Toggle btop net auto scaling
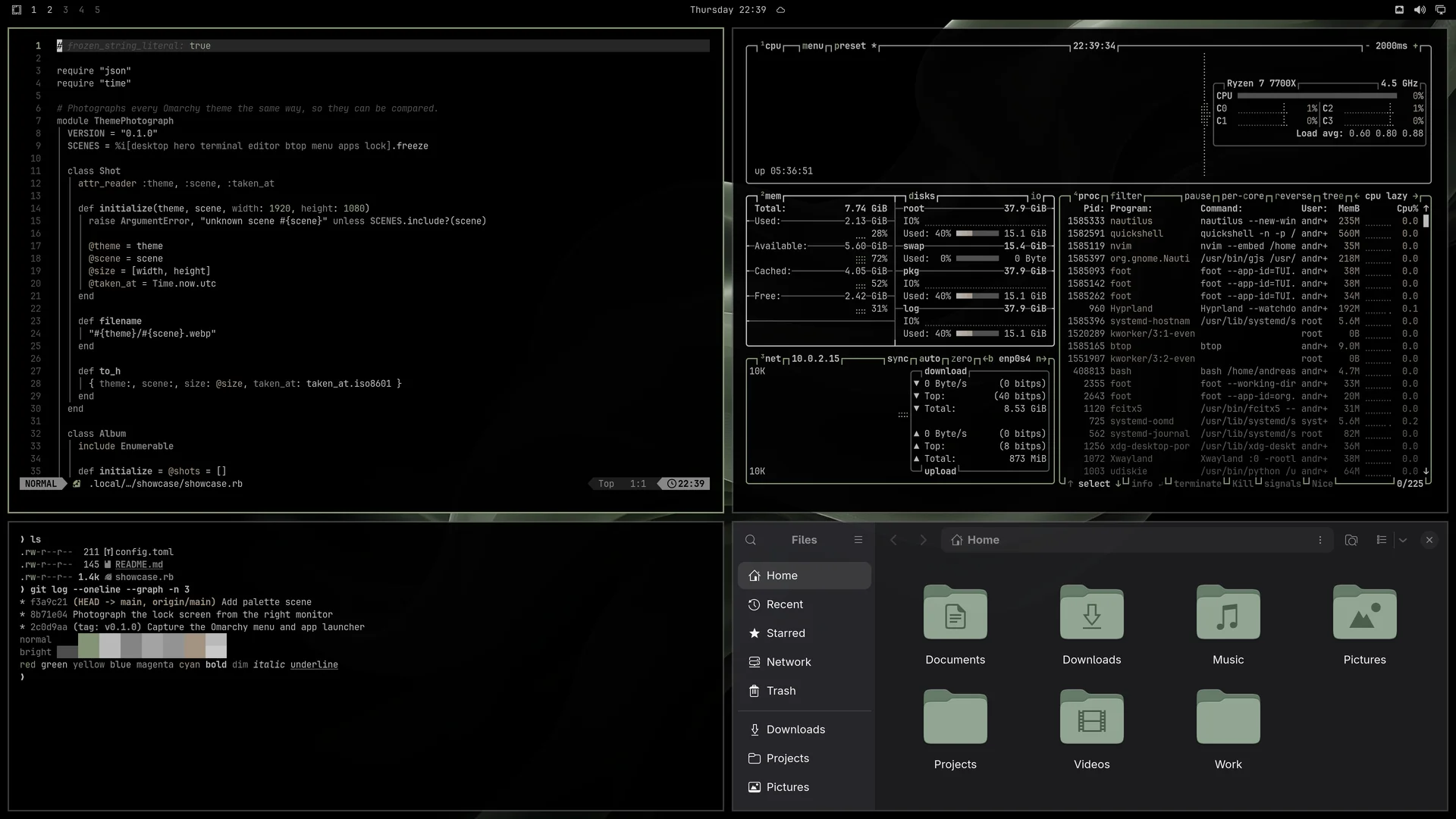 point(930,359)
